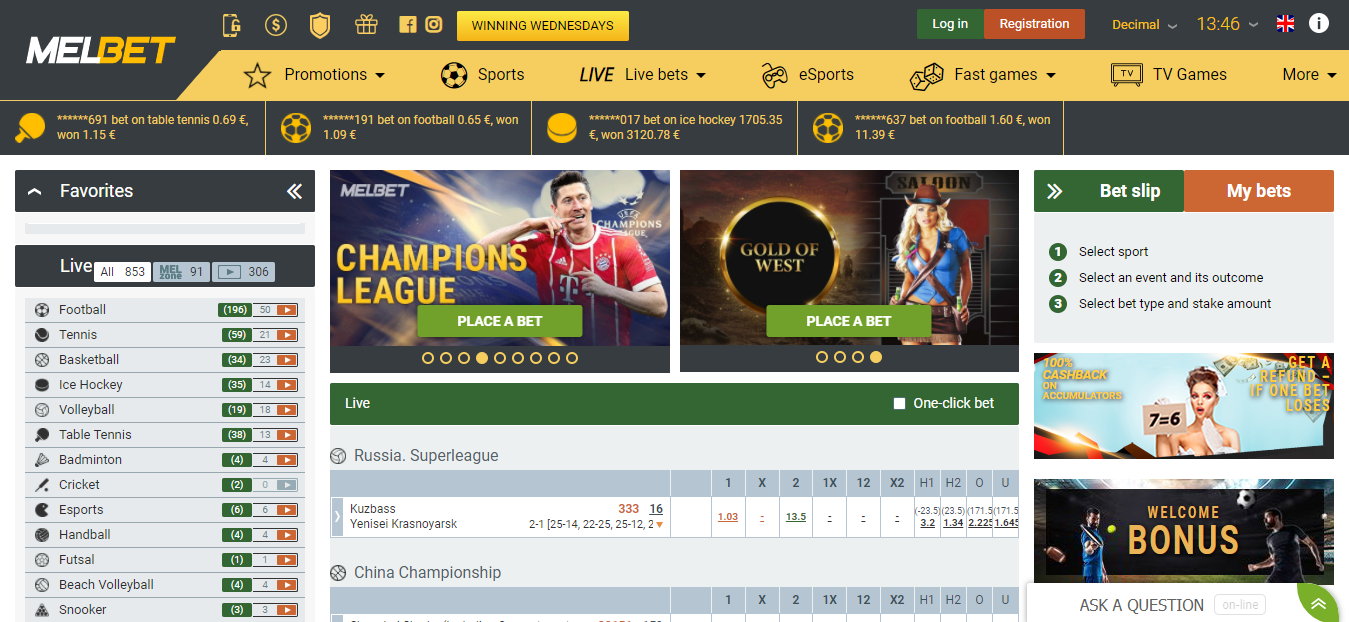Click the dollar payments icon
Viewport: 1349px width, 622px height.
[x=276, y=25]
